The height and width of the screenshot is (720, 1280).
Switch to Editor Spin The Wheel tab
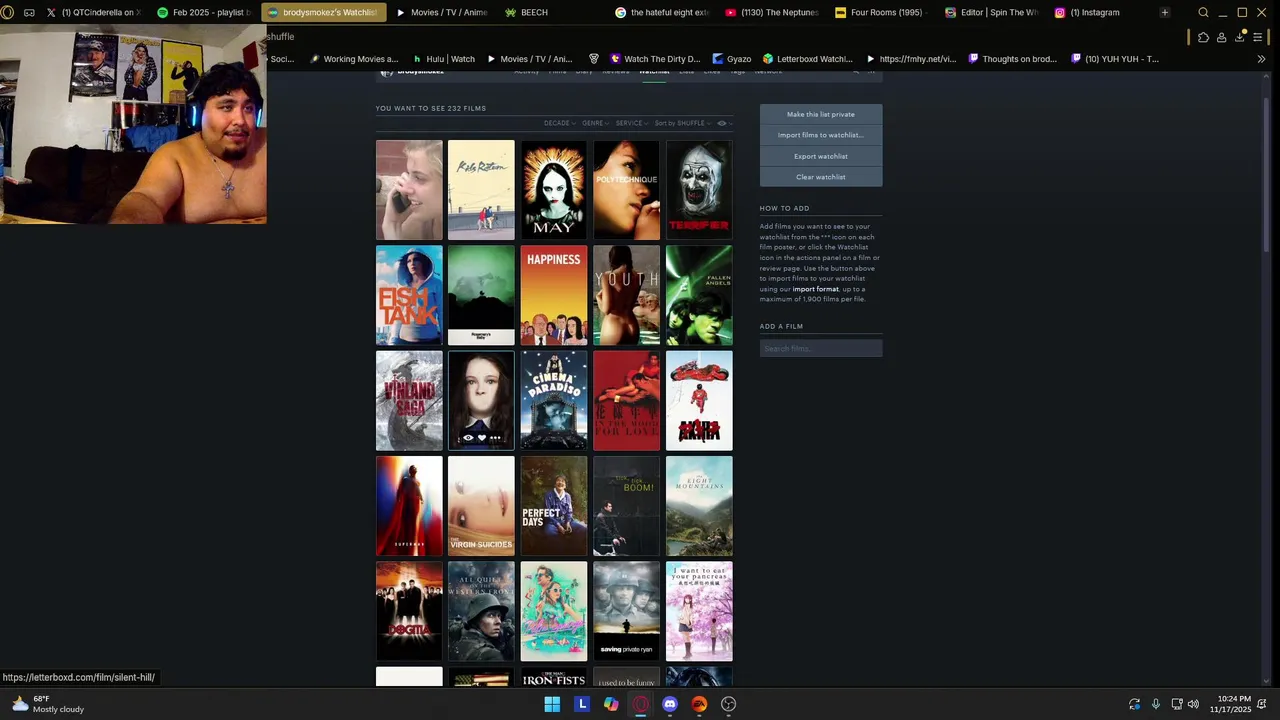pos(991,12)
